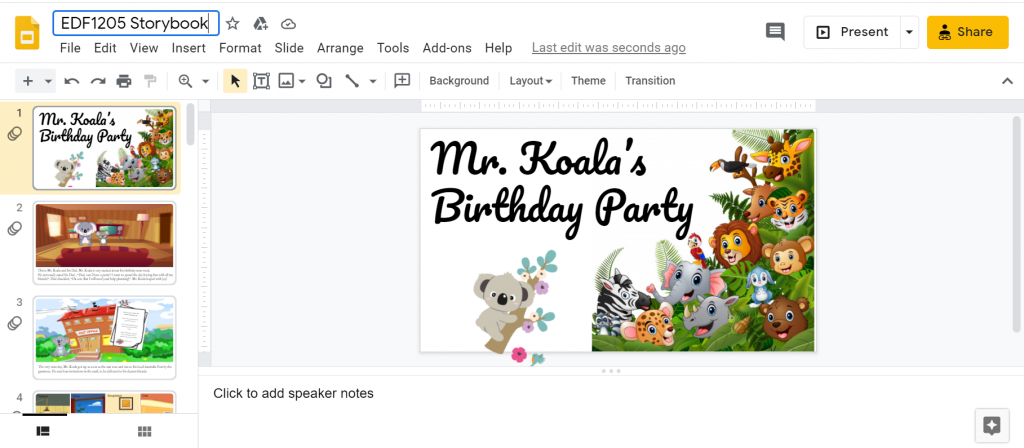Open the Layout dropdown

pos(530,81)
